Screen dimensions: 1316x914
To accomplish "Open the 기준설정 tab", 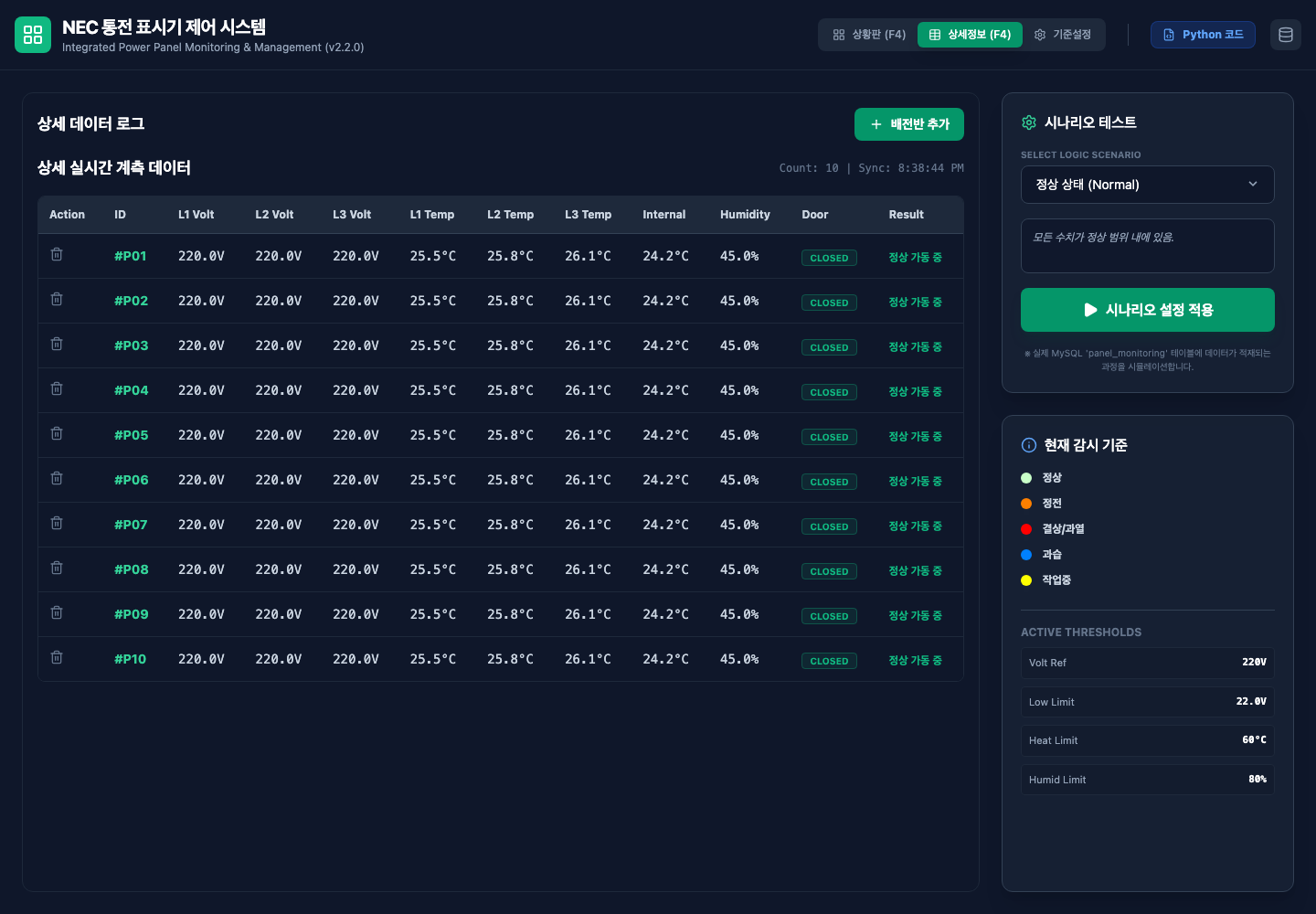I will coord(1063,35).
